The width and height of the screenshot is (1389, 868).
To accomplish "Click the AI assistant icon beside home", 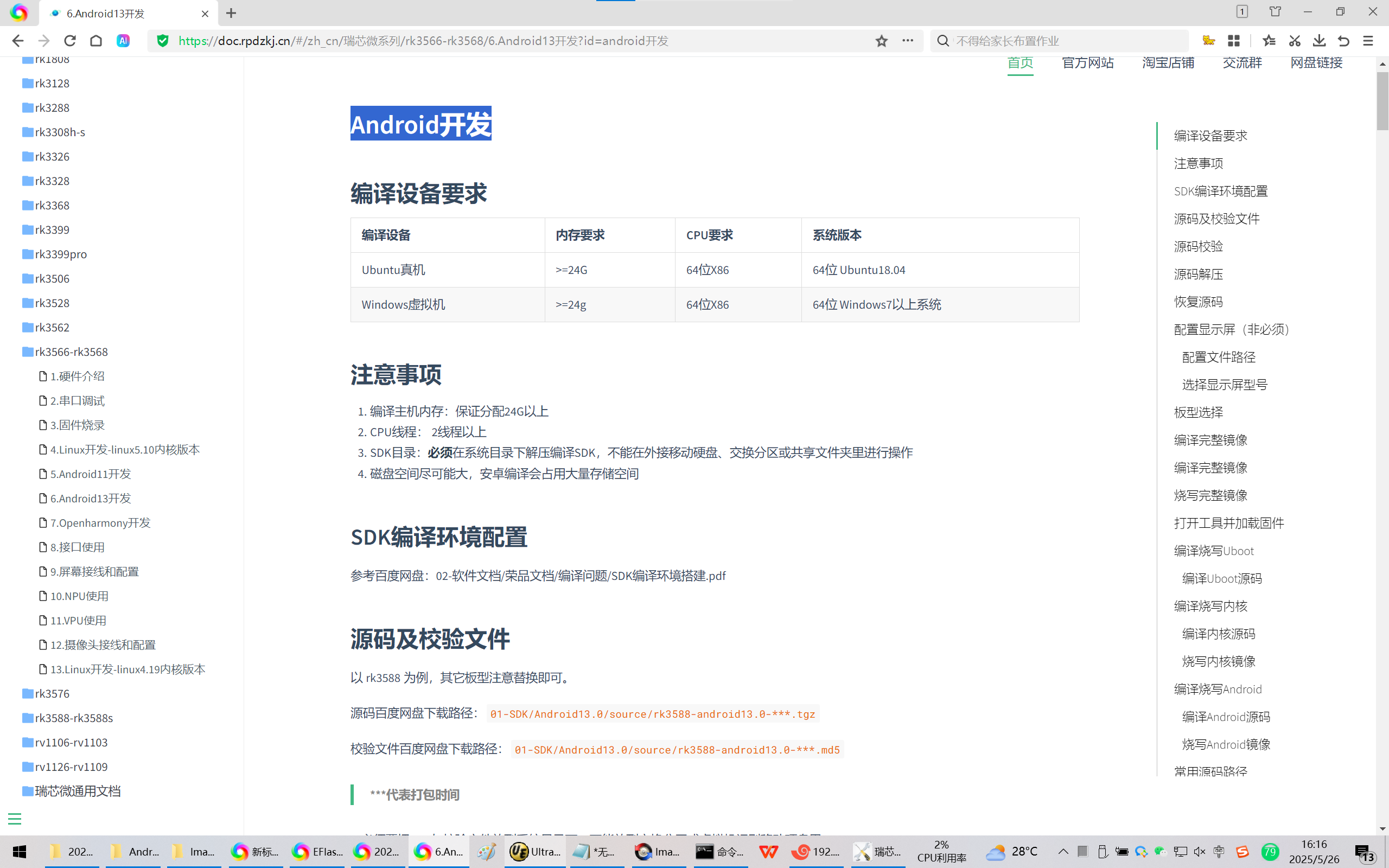I will click(x=123, y=41).
